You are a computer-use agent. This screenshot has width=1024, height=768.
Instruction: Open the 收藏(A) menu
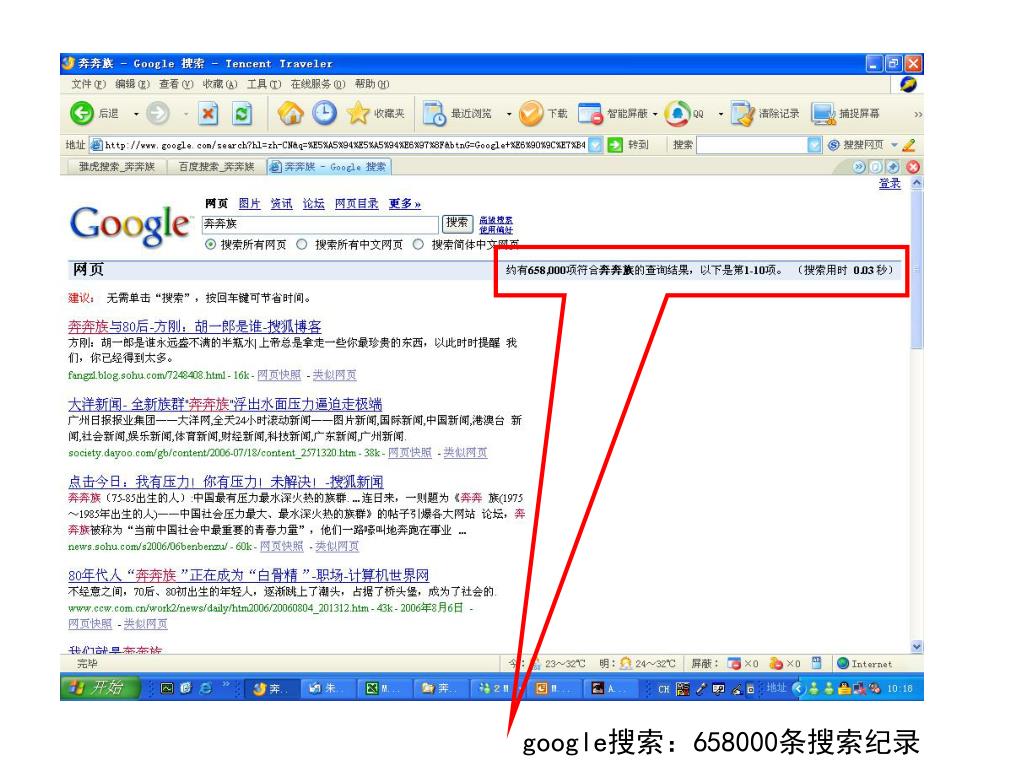pyautogui.click(x=220, y=84)
